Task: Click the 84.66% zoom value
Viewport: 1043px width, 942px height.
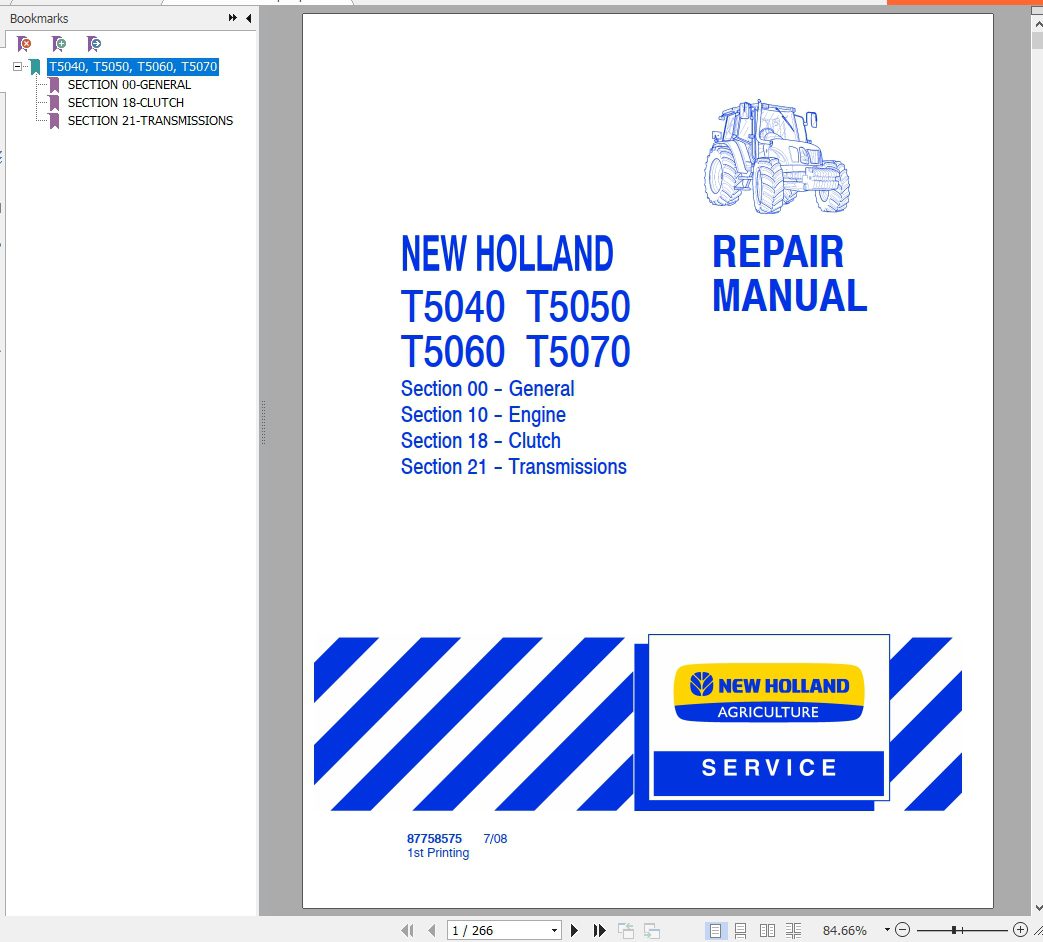Action: 844,930
